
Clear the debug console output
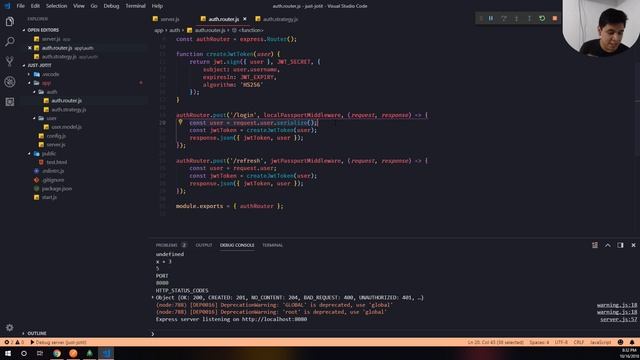point(595,245)
